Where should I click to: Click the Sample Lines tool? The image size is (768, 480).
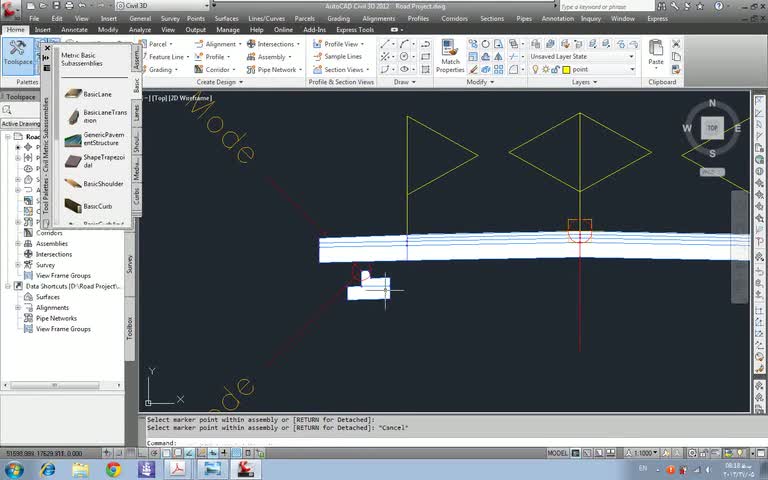tap(338, 57)
